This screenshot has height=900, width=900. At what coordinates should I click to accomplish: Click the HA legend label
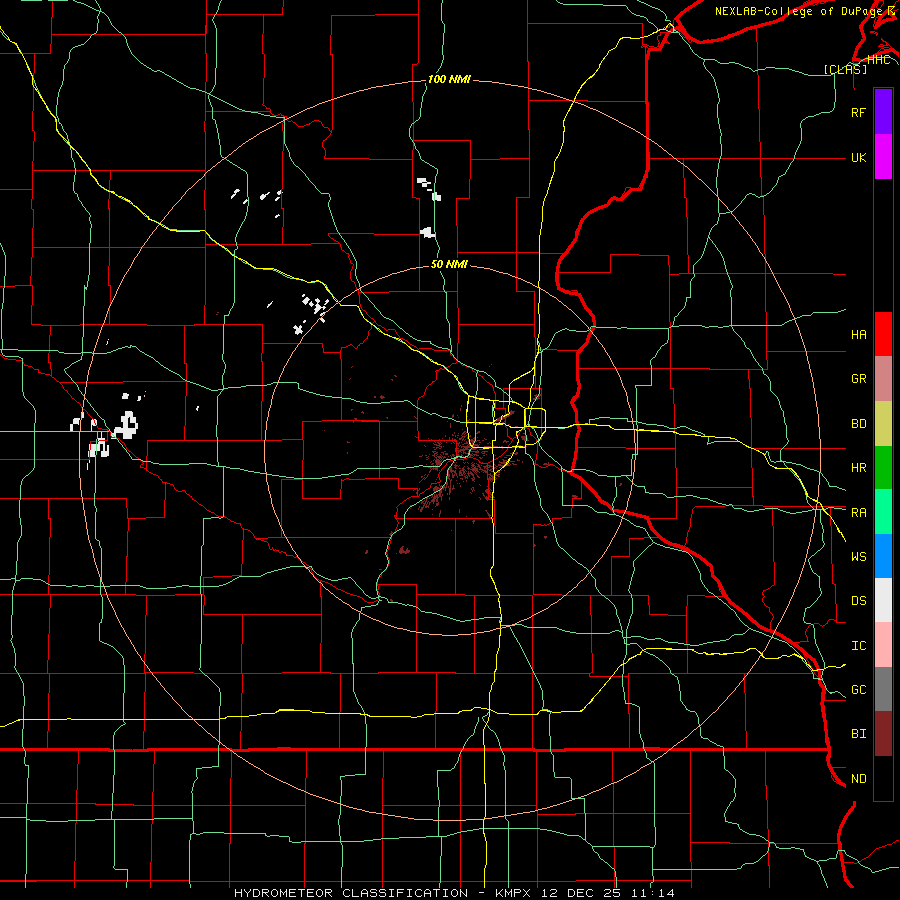pyautogui.click(x=858, y=334)
